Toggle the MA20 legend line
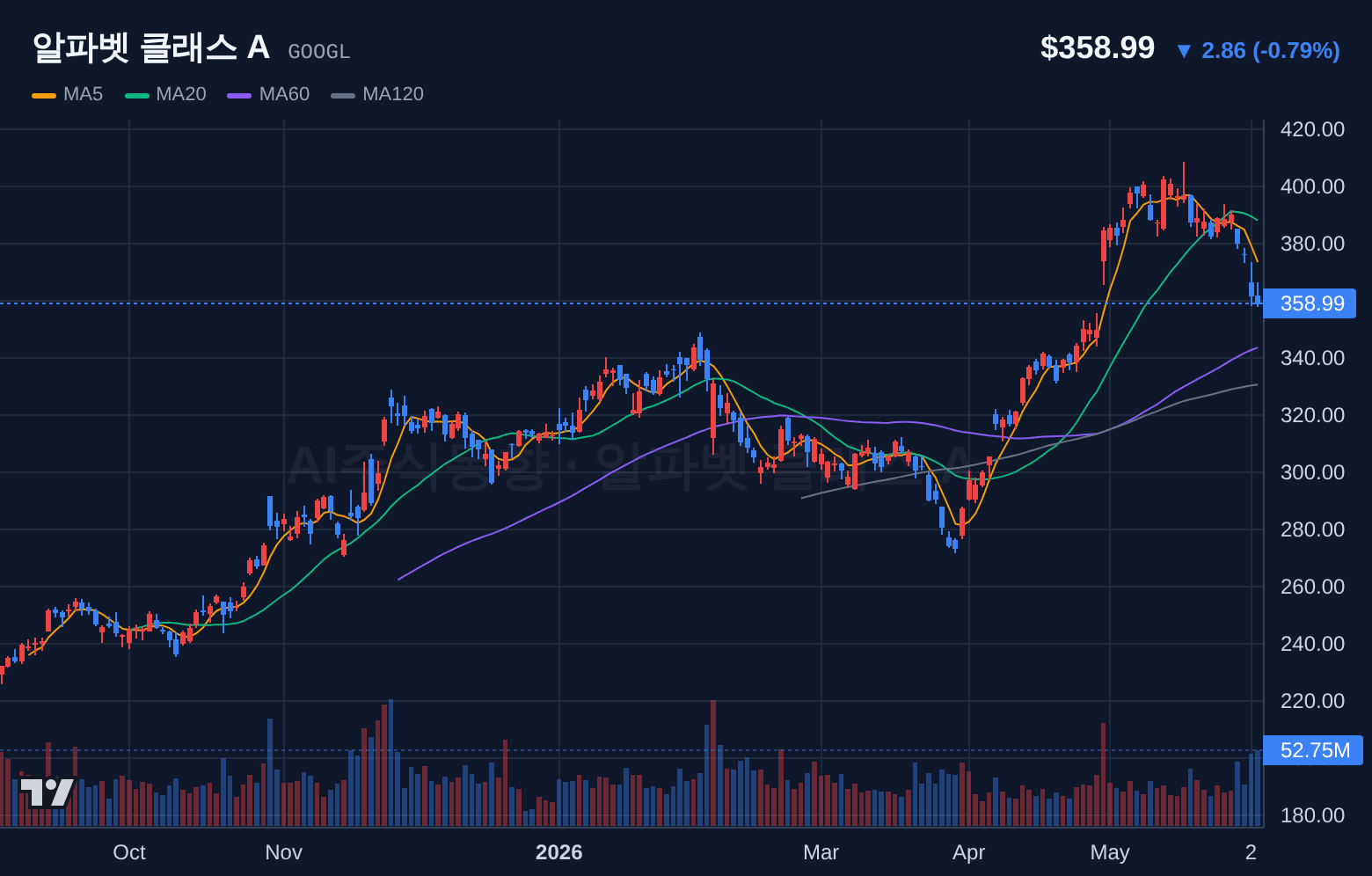The image size is (1372, 876). [165, 94]
